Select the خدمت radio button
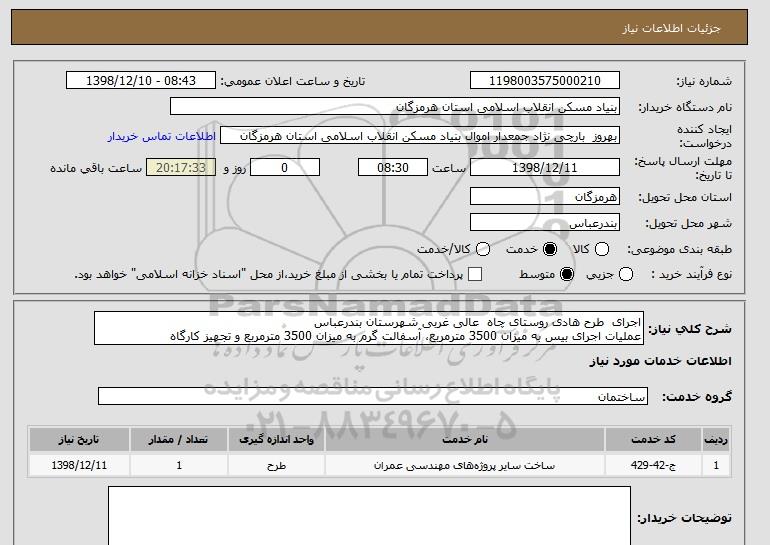 [550, 249]
